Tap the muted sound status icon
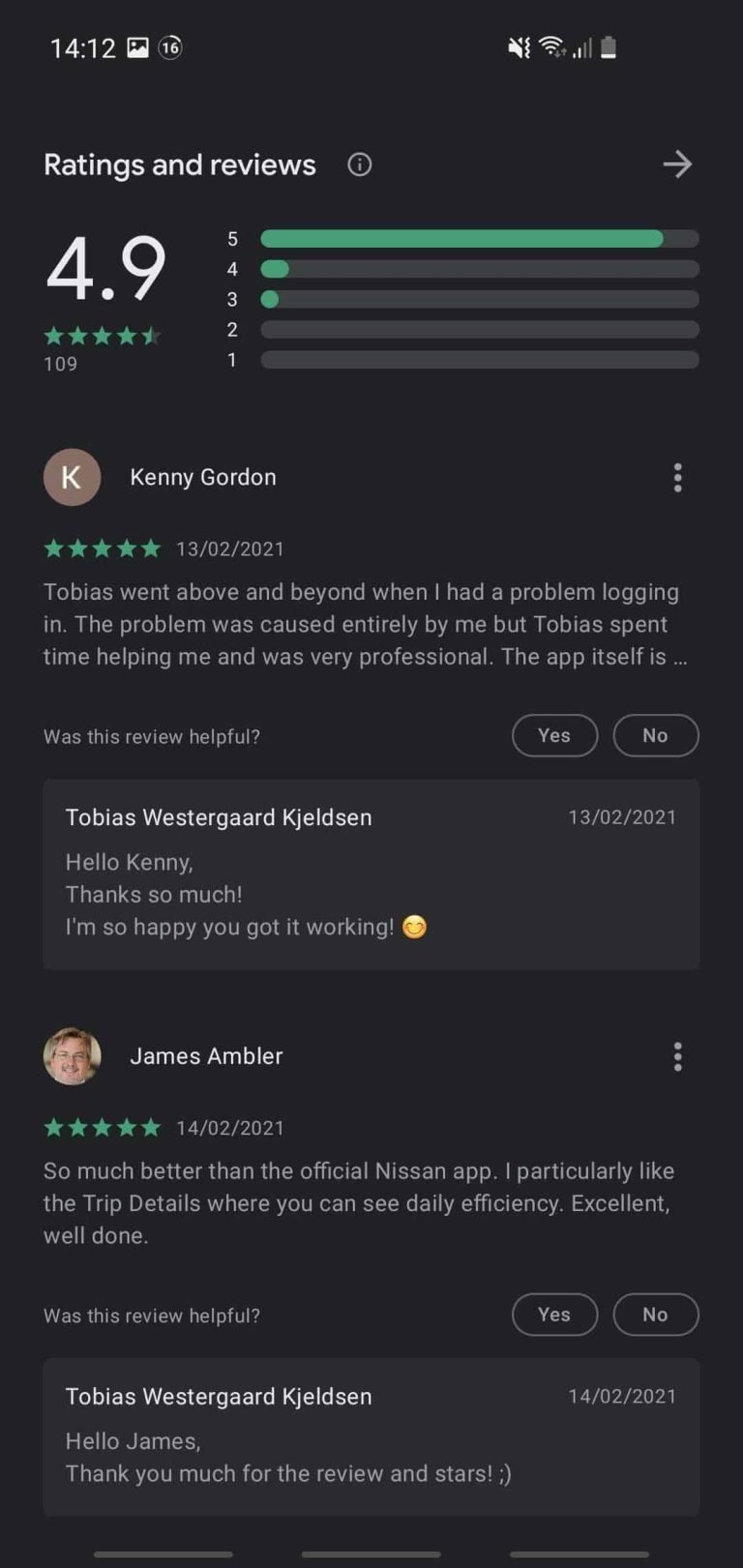This screenshot has height=1568, width=743. coord(520,47)
